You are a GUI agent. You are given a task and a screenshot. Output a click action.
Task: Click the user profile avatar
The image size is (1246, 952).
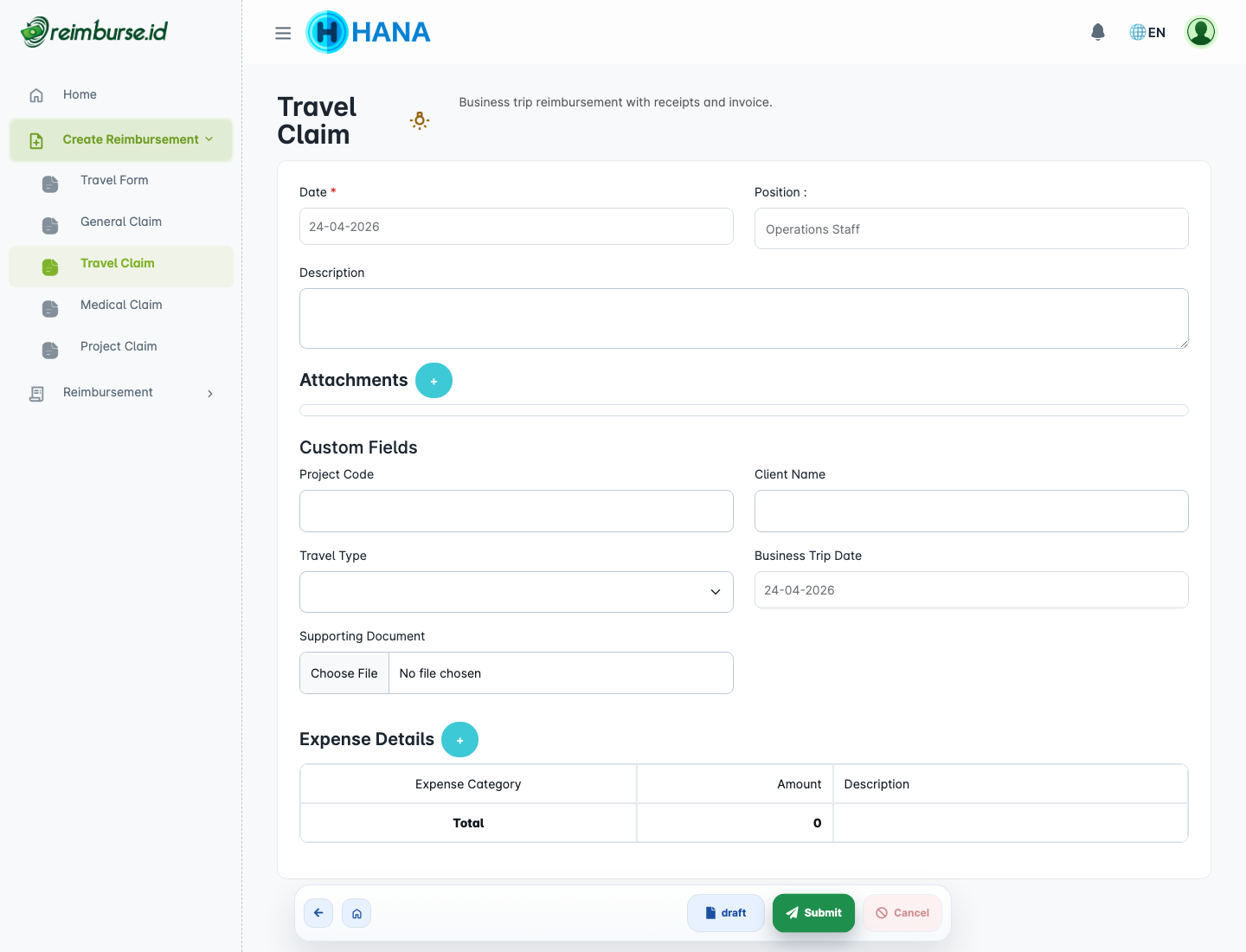click(x=1200, y=32)
